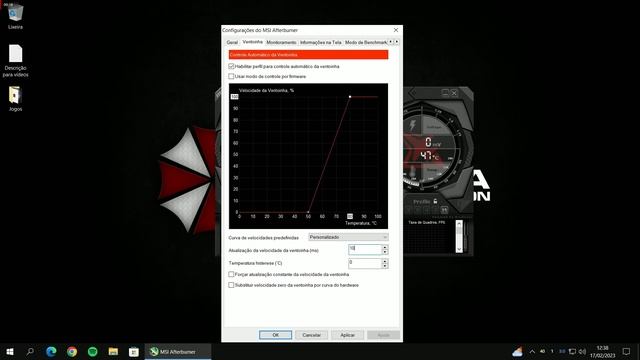Screen dimensions: 640x360
Task: Open the 'Descrição para vídeos' desktop file
Action: click(16, 60)
